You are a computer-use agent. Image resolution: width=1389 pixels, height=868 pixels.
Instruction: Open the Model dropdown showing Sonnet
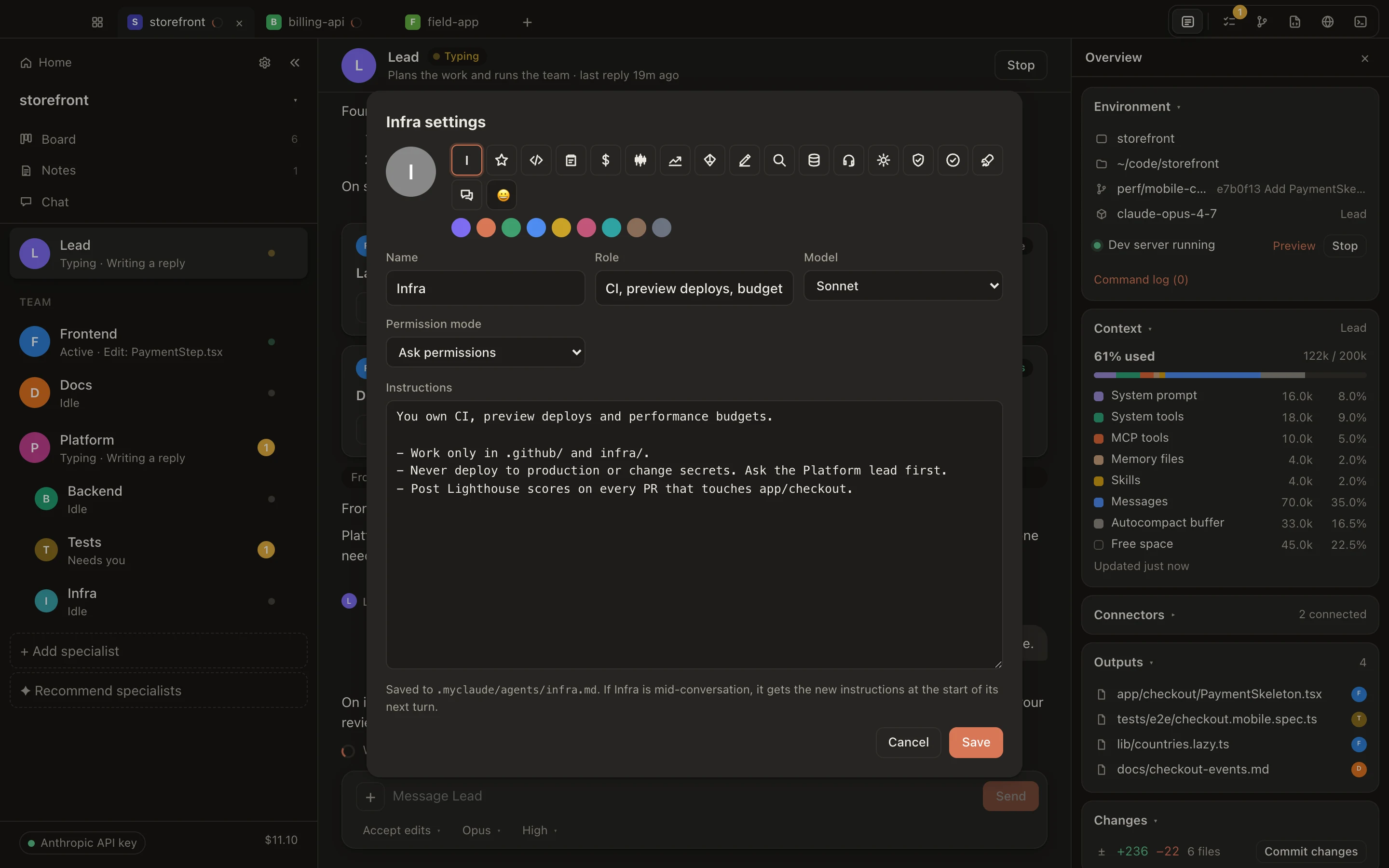[903, 286]
